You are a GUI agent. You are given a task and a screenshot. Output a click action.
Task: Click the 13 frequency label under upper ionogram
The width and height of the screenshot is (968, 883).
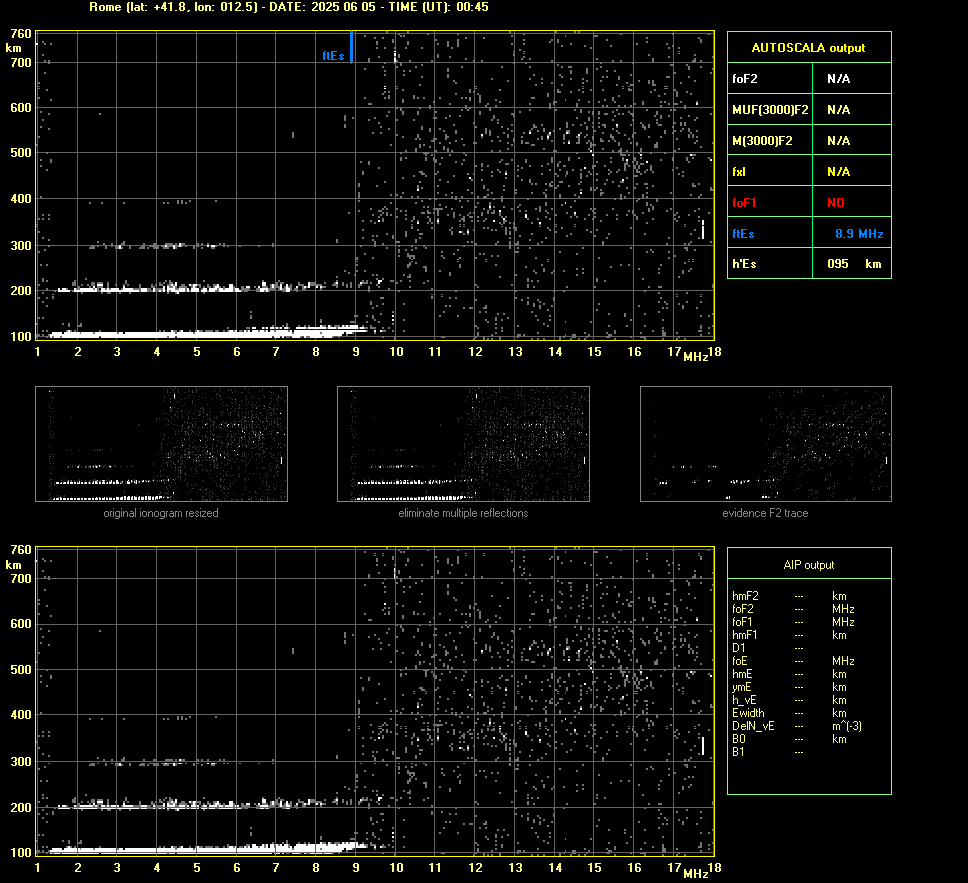[x=515, y=352]
